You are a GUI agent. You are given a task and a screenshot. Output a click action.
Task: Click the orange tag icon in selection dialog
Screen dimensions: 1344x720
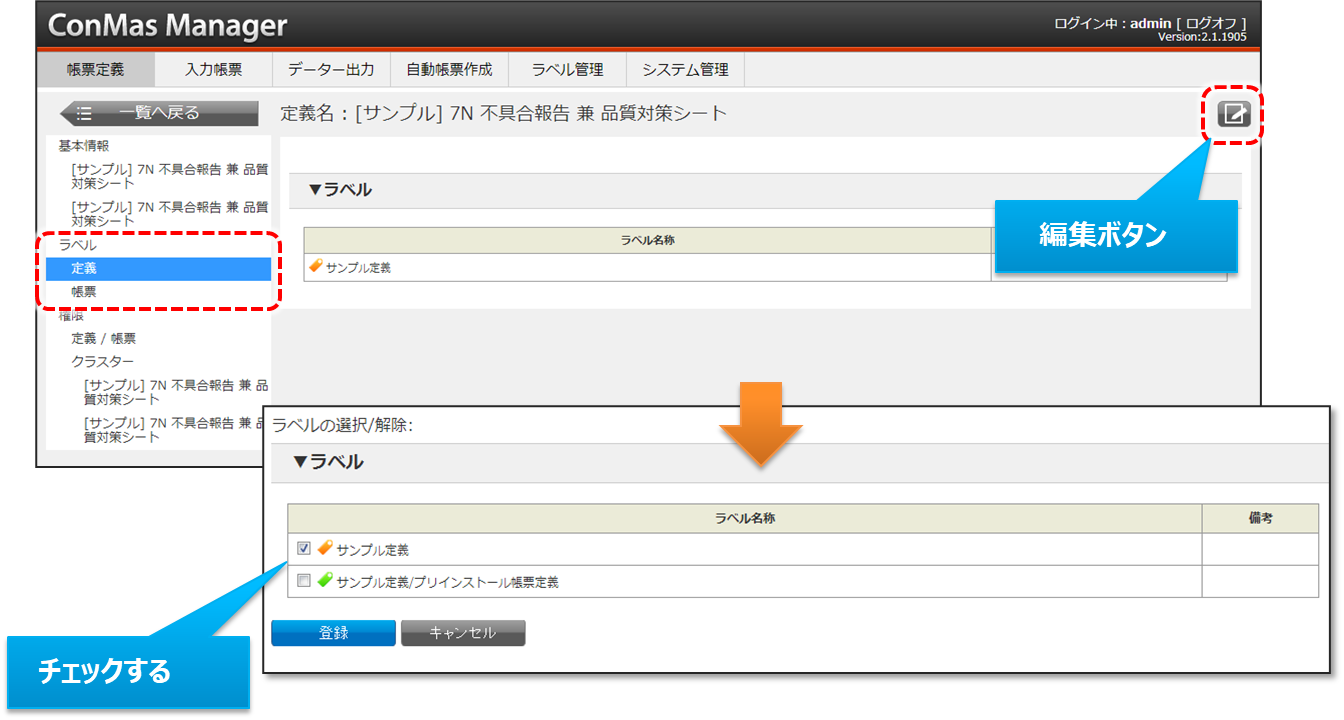click(325, 548)
